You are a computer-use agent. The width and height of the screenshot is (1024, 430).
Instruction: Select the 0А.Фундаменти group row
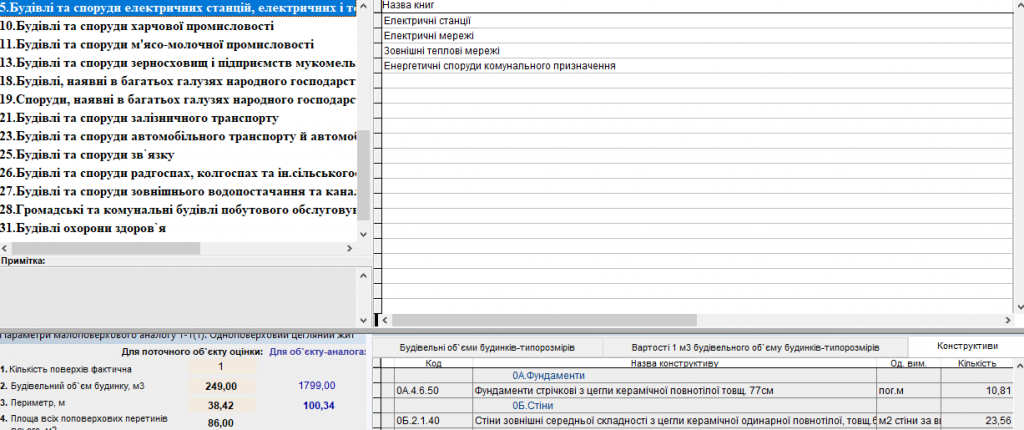click(675, 376)
